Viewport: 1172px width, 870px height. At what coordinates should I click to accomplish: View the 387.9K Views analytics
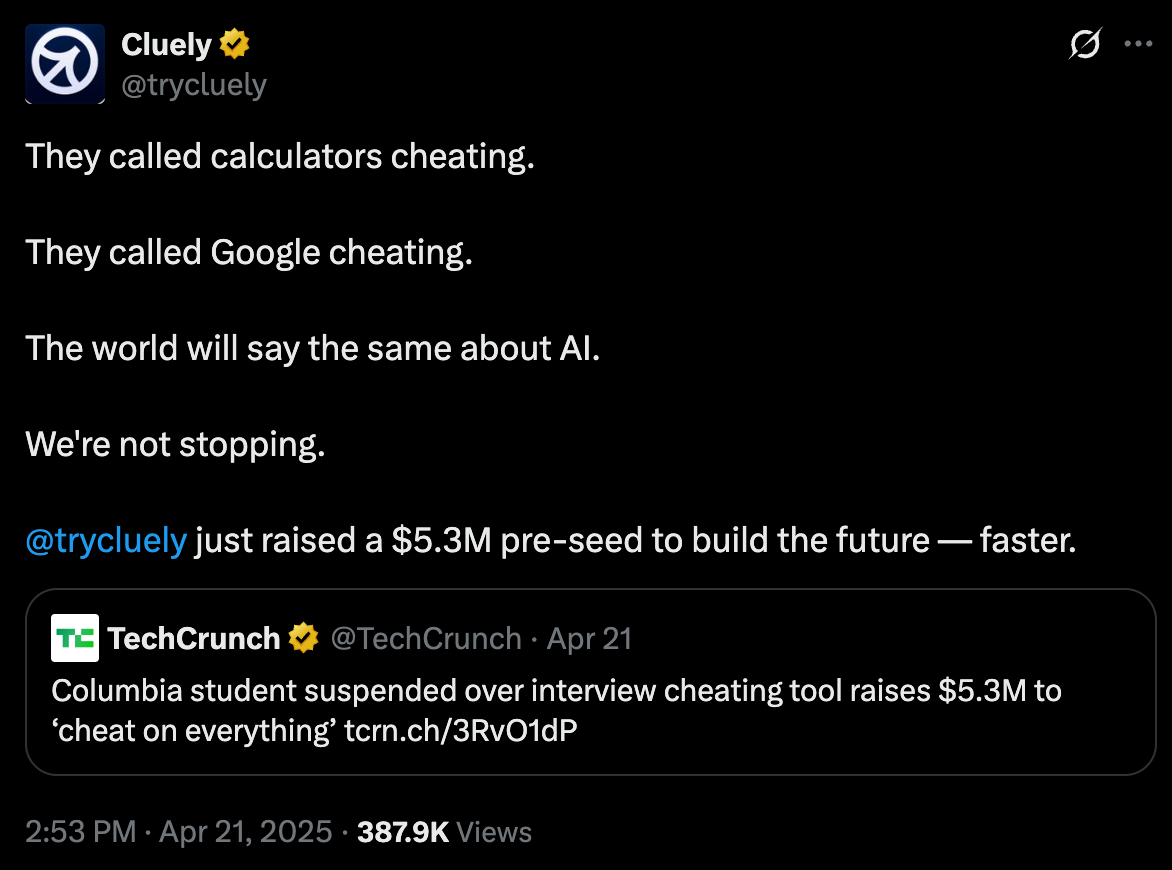(x=445, y=831)
